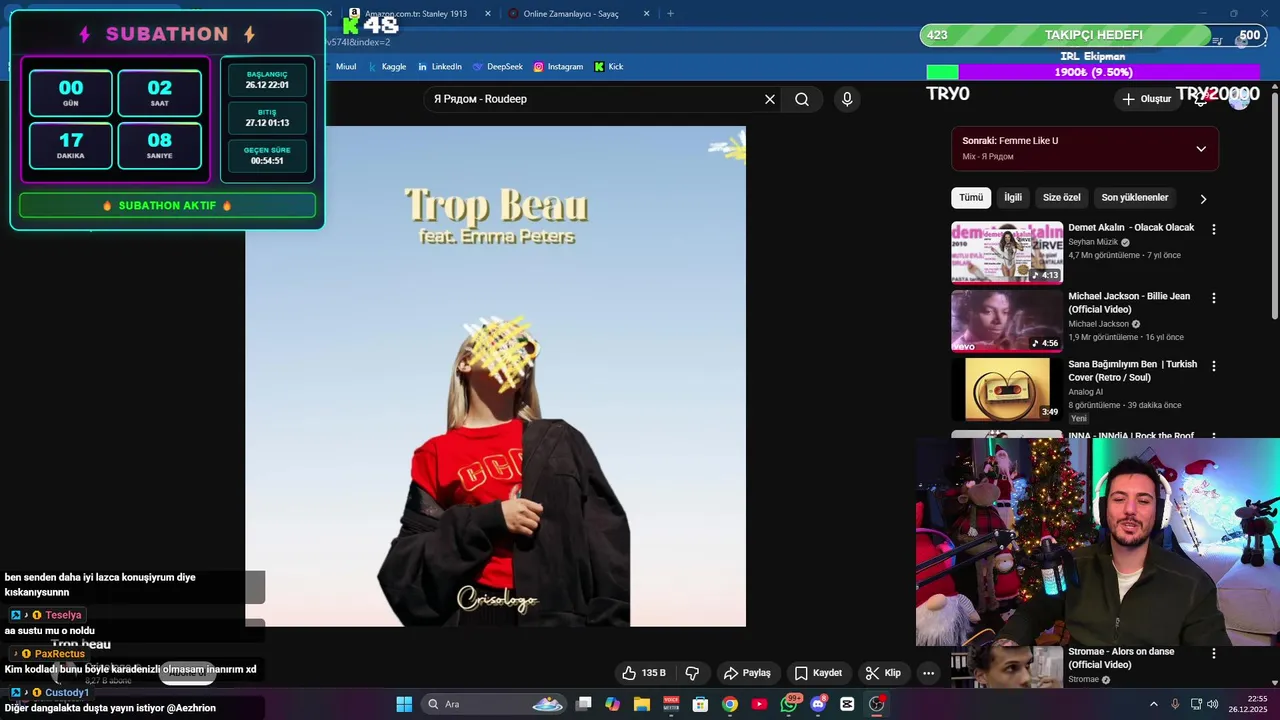Show hidden system tray icons

tap(1153, 704)
